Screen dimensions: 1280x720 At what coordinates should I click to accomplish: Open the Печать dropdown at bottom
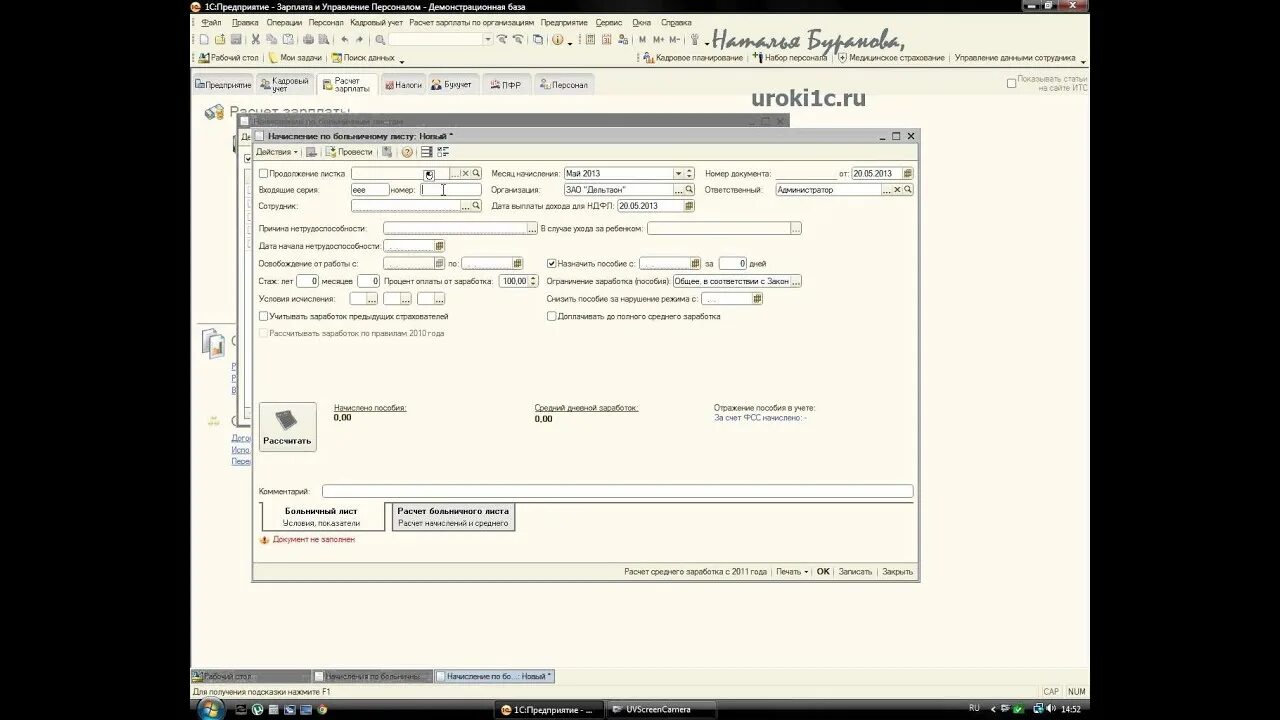[792, 572]
